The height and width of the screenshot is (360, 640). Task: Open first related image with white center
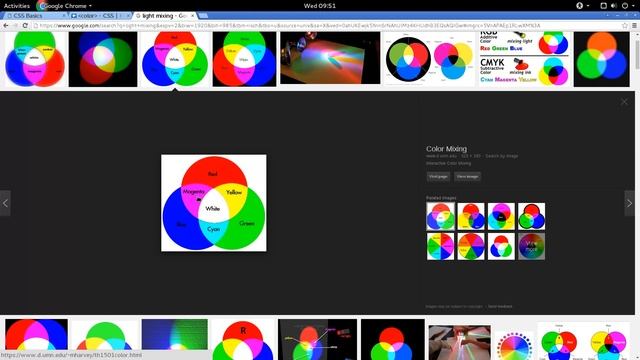pos(440,216)
